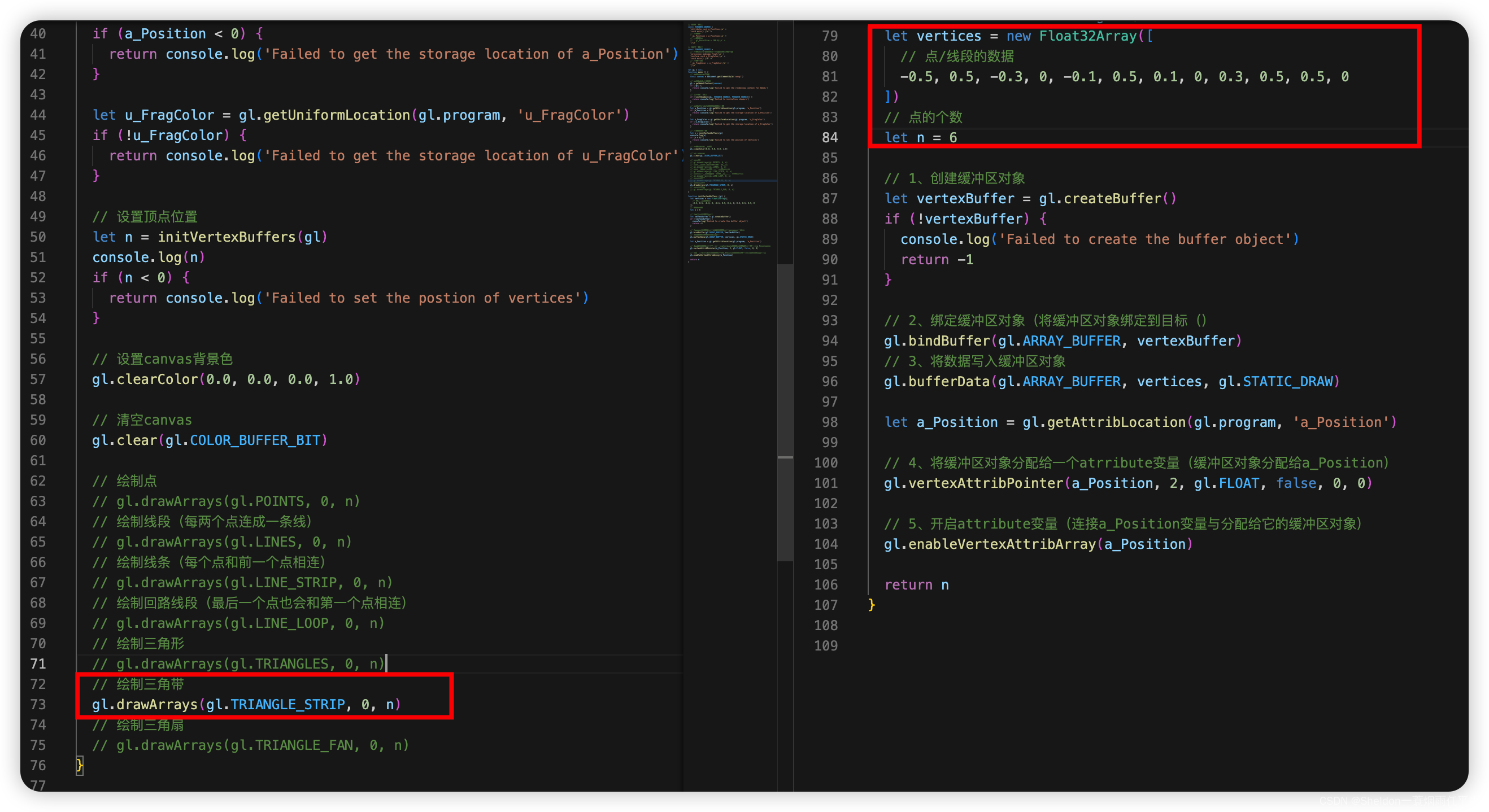Click the vertex coordinate data on line 81
This screenshot has height=812, width=1489.
(x=1124, y=77)
